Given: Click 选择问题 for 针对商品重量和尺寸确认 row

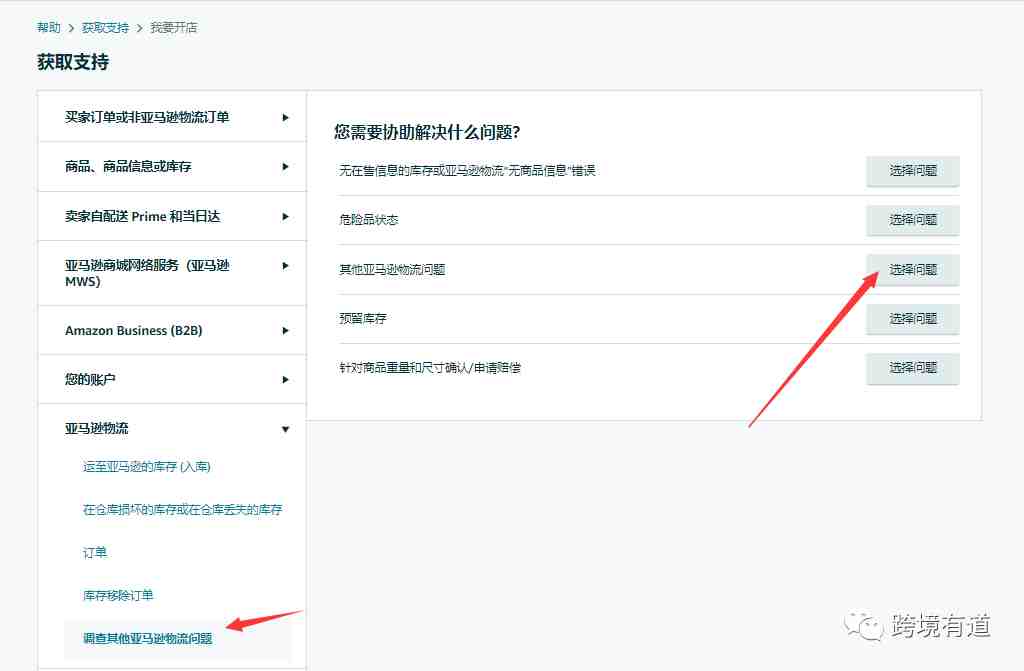Looking at the screenshot, I should (913, 368).
